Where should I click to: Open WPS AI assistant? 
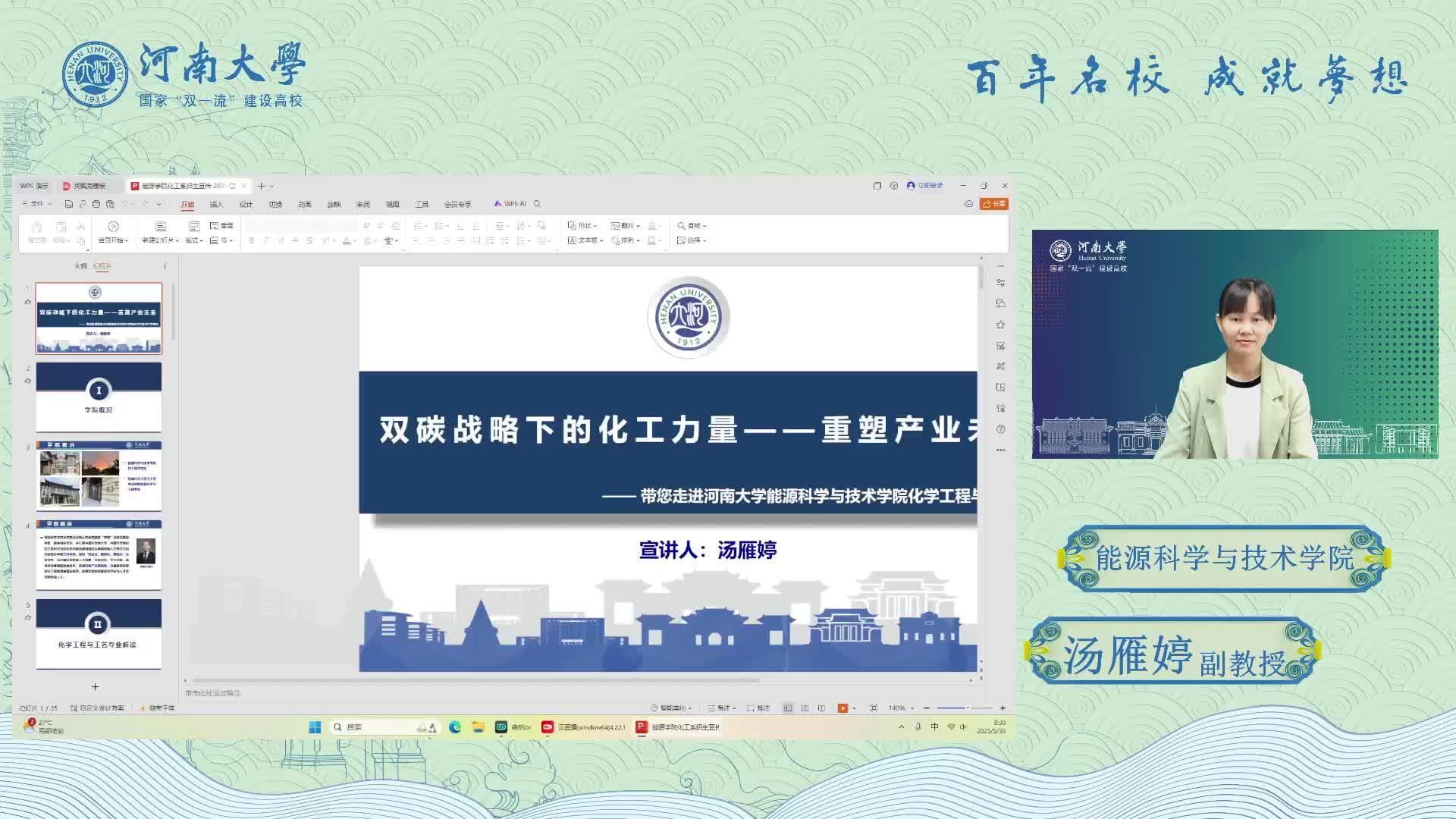coord(510,204)
